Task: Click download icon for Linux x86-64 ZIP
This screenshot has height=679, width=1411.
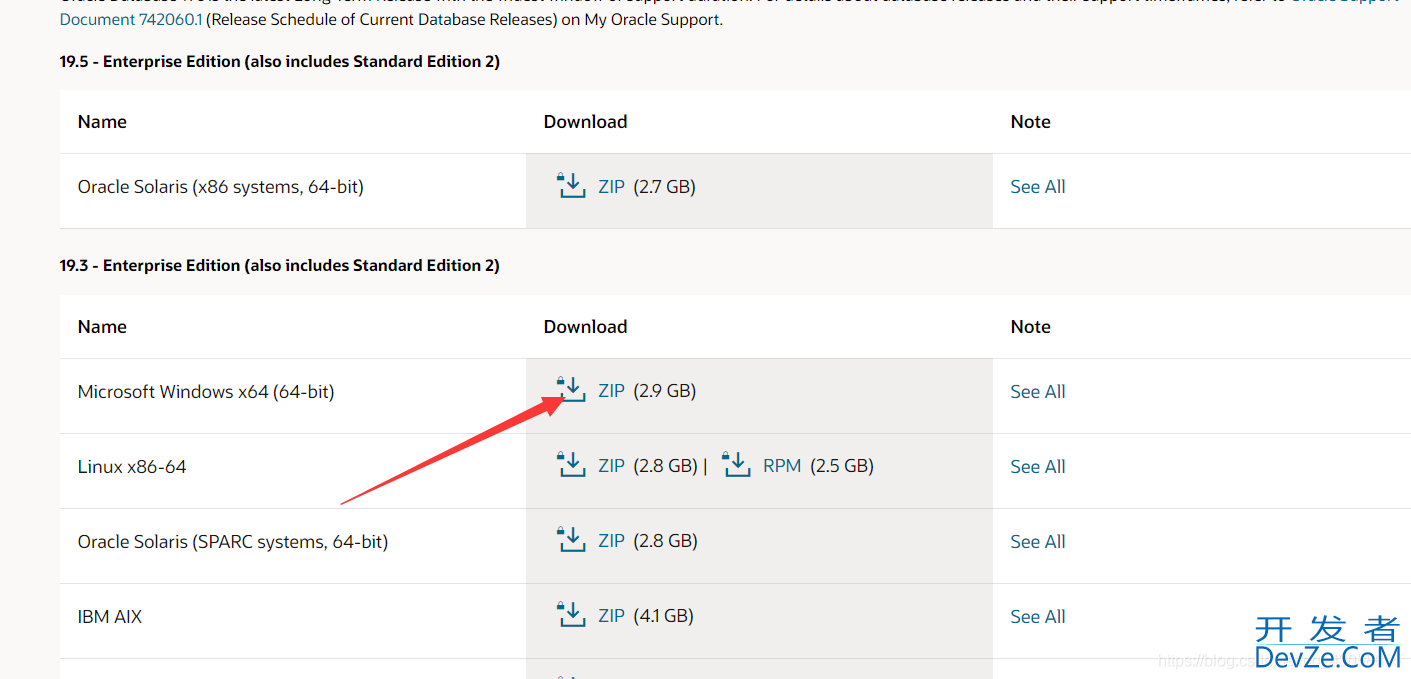Action: tap(571, 465)
